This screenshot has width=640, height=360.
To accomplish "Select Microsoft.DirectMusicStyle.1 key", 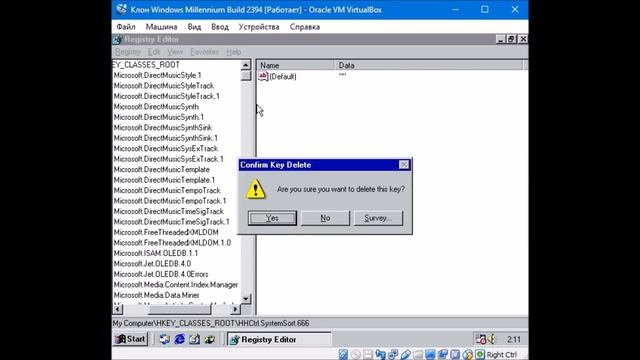I will coord(158,75).
